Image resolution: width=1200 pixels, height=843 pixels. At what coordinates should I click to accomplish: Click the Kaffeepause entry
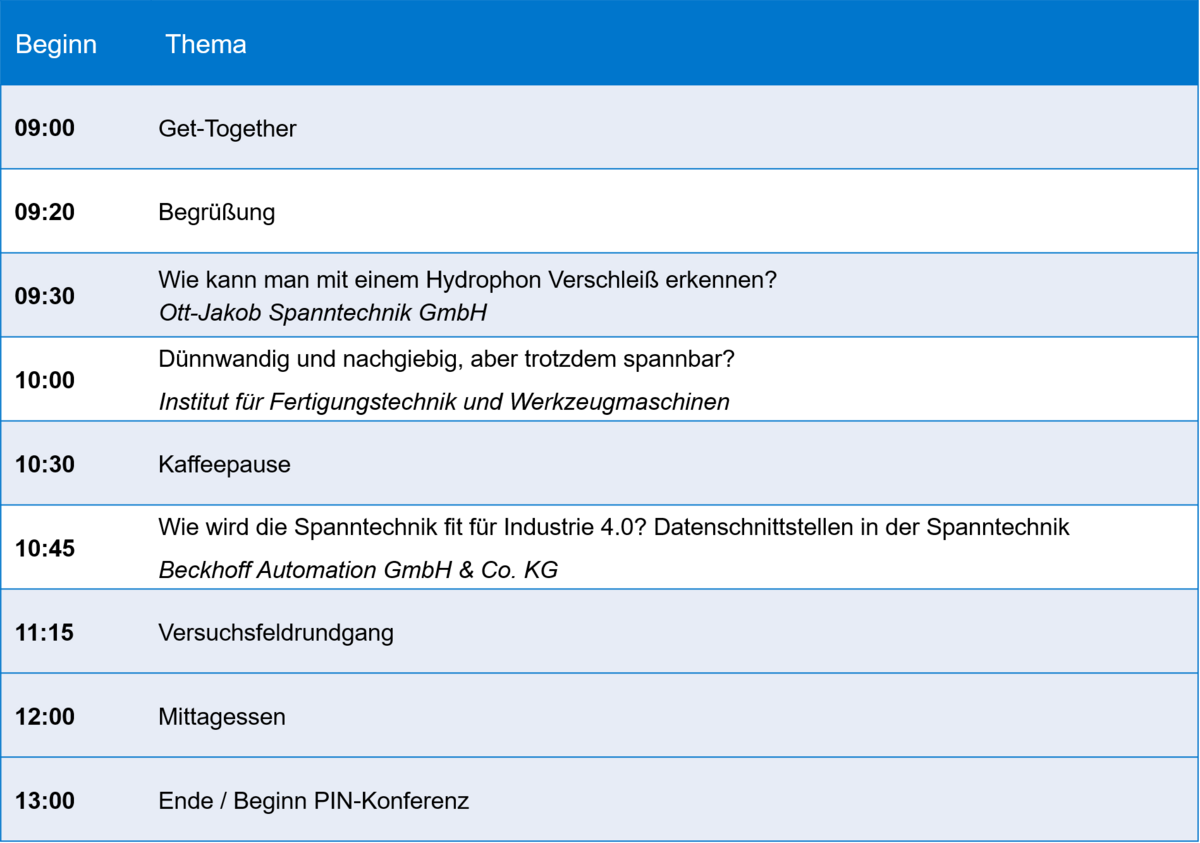point(225,465)
